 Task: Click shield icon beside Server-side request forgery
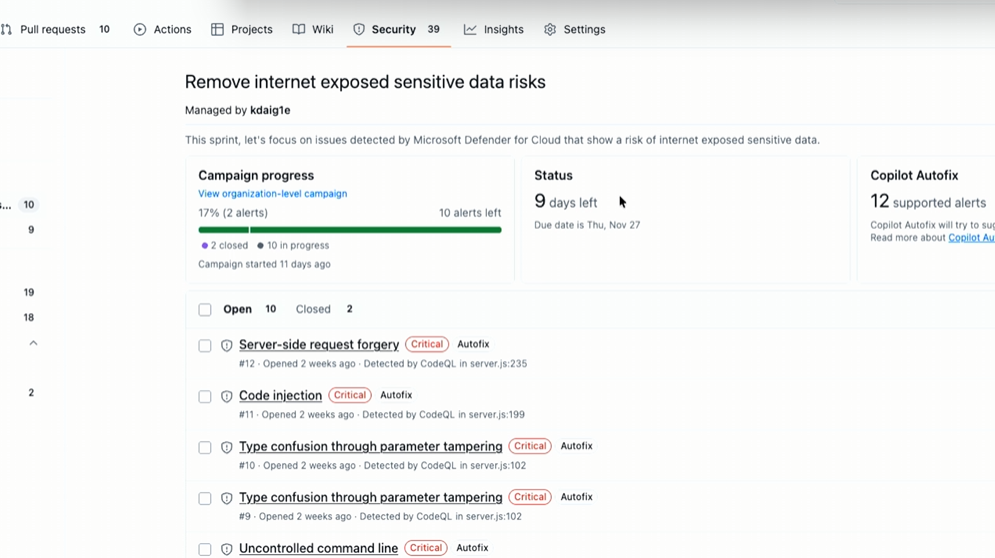[x=227, y=346]
